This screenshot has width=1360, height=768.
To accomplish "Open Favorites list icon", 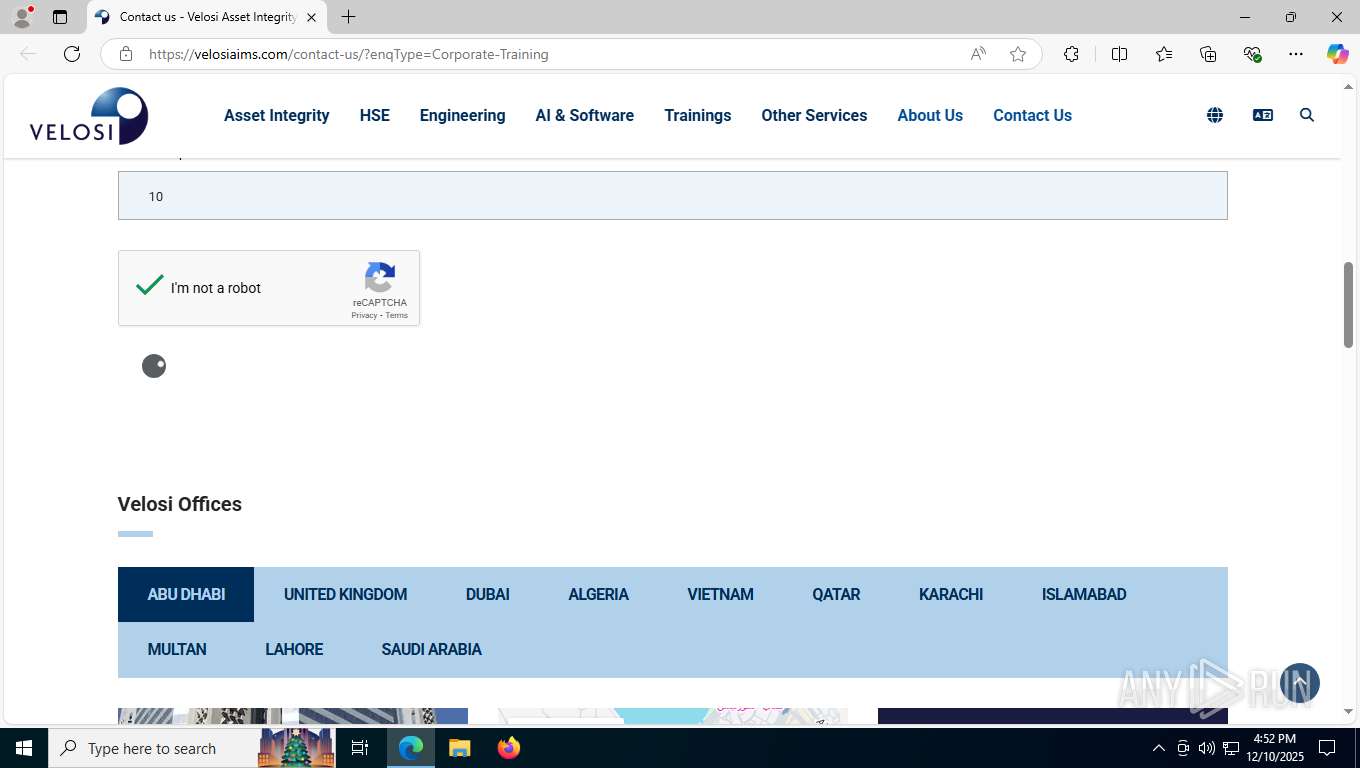I will pyautogui.click(x=1164, y=54).
